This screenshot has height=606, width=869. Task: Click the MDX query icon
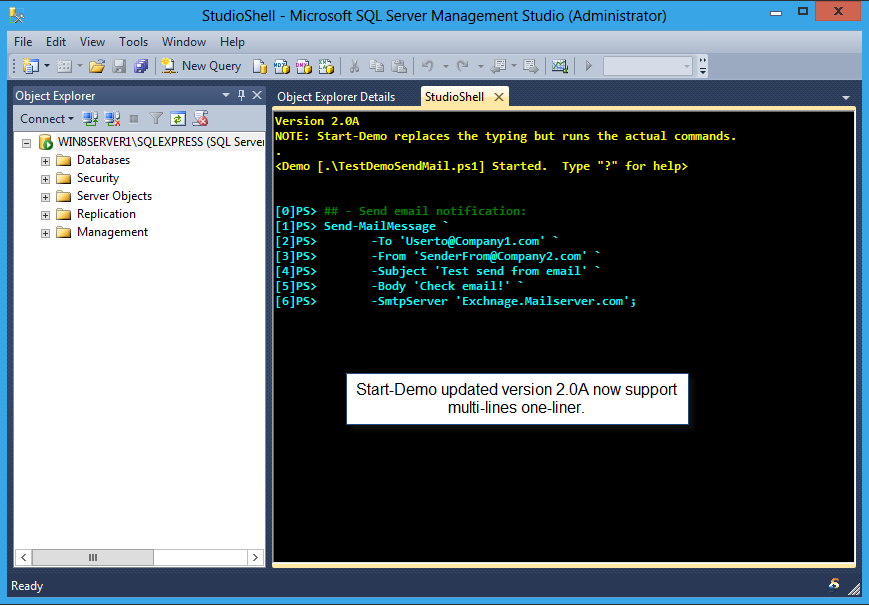tap(282, 67)
